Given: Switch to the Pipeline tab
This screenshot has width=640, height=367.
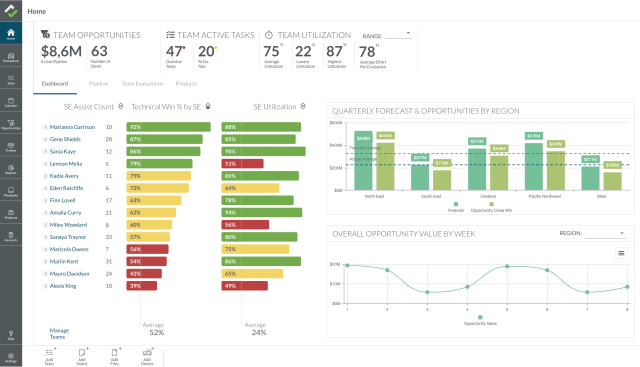Looking at the screenshot, I should (98, 84).
